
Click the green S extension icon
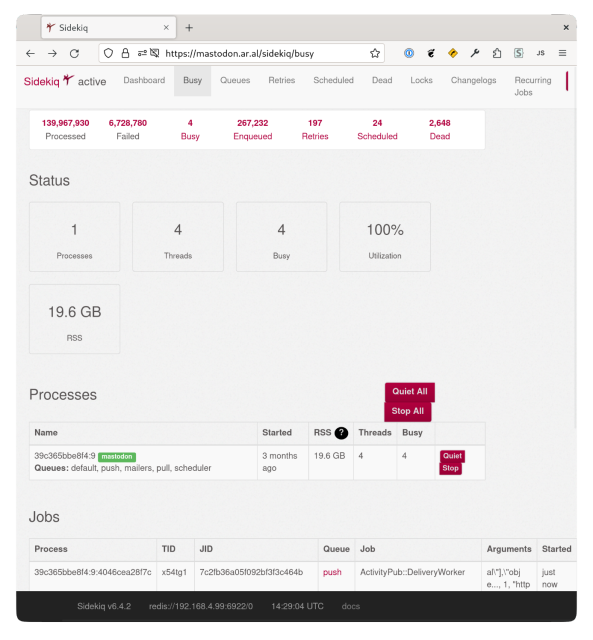518,53
